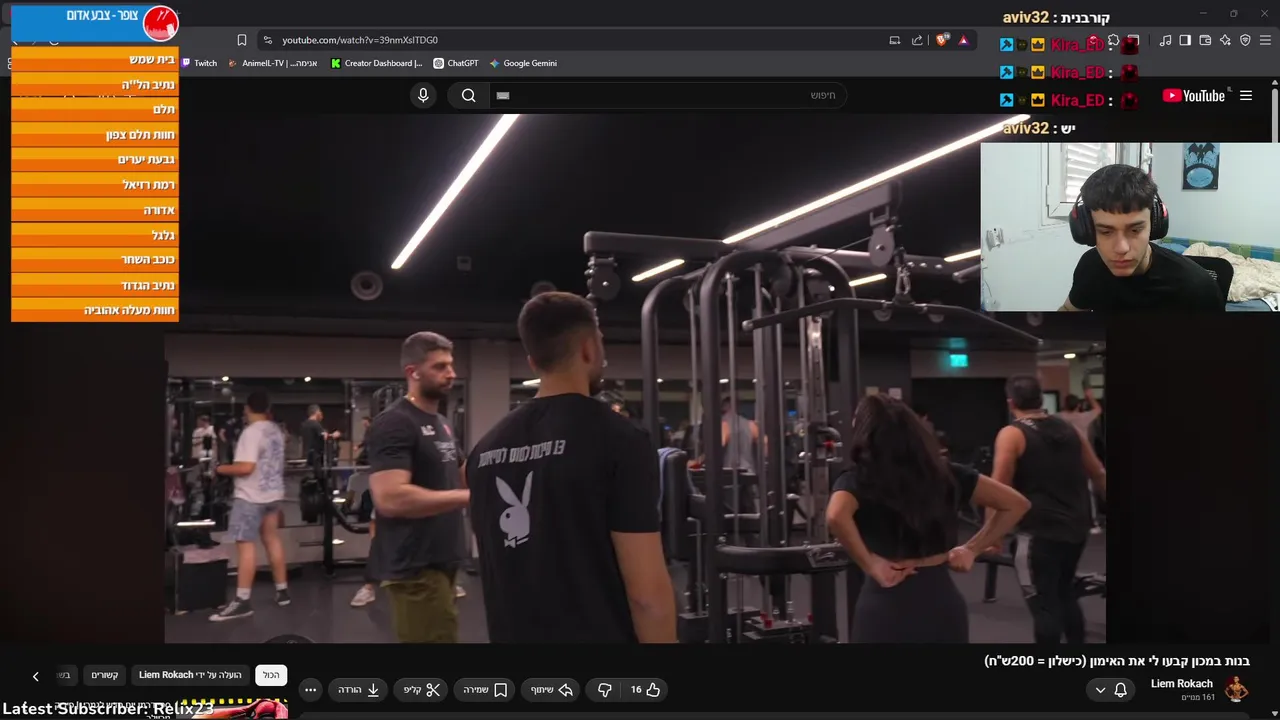Open the AnimeIL-TV bookmark
Image resolution: width=1280 pixels, height=720 pixels.
273,63
